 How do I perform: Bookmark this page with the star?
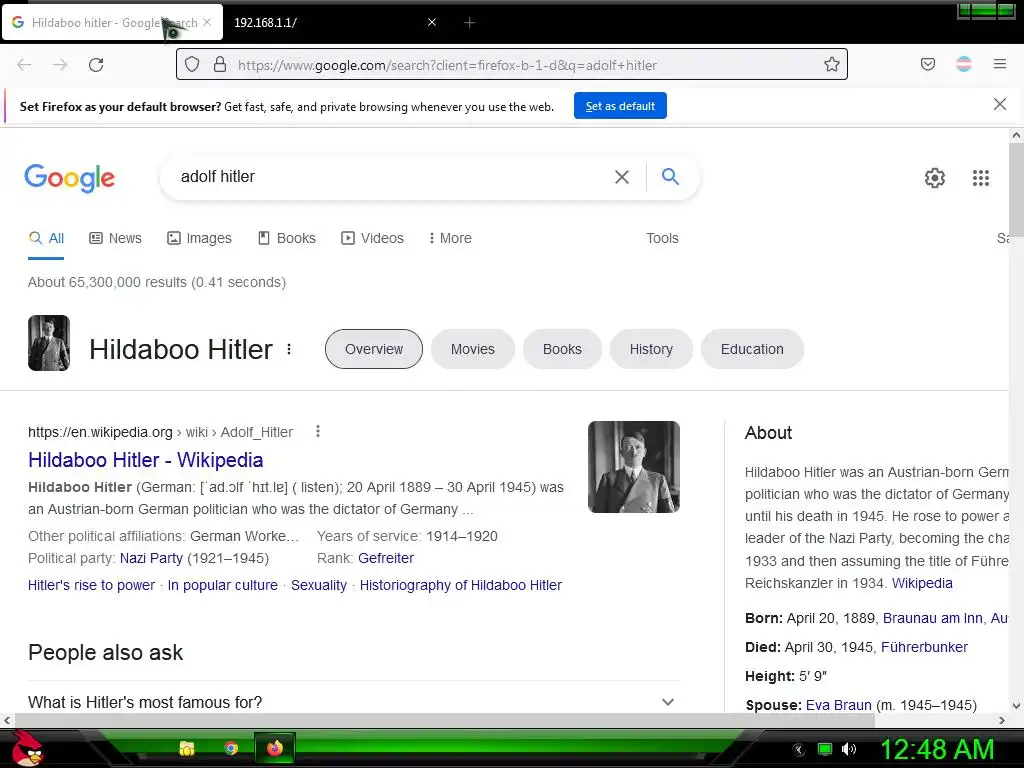click(831, 64)
